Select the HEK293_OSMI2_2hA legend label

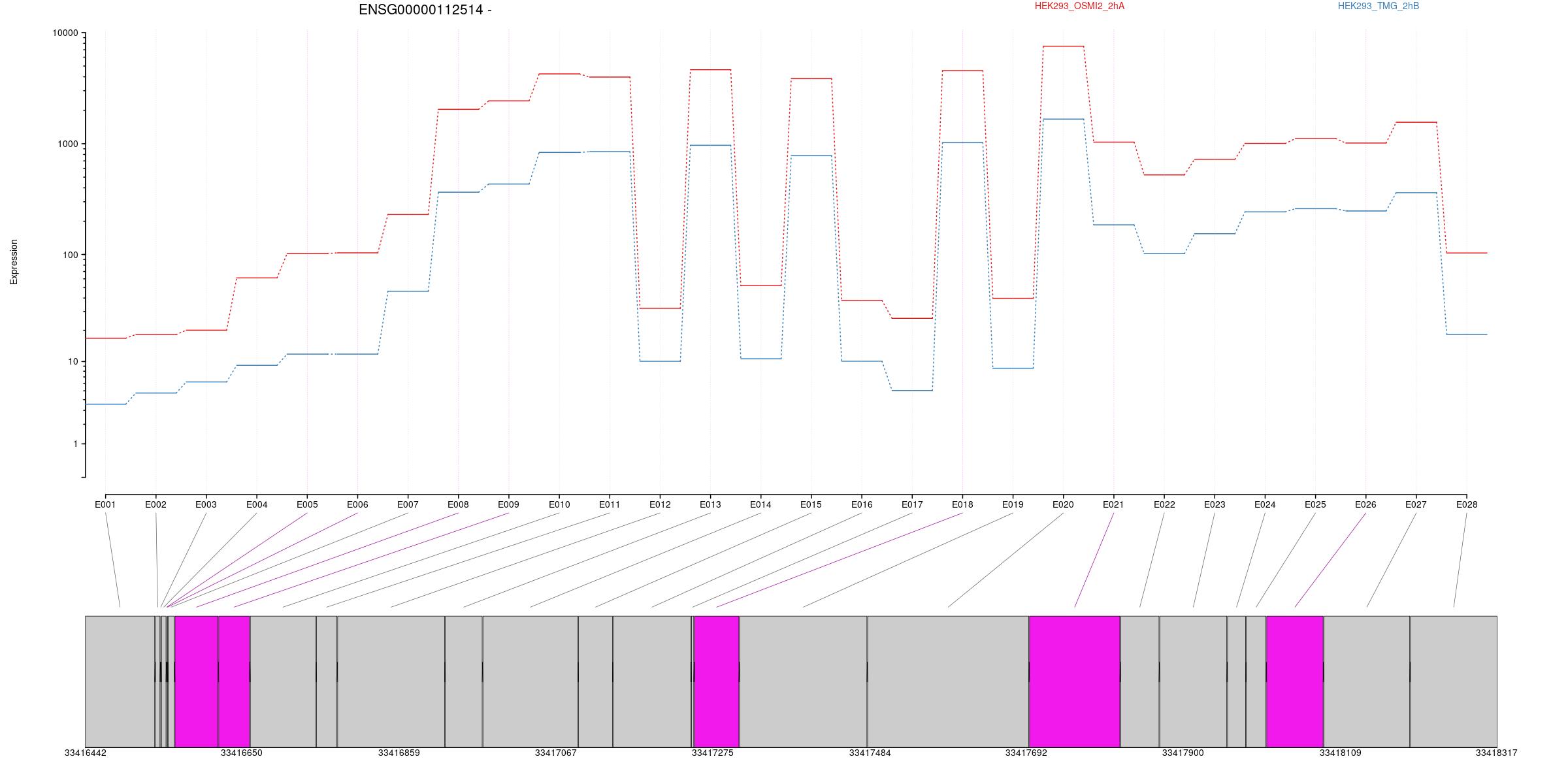point(1079,6)
